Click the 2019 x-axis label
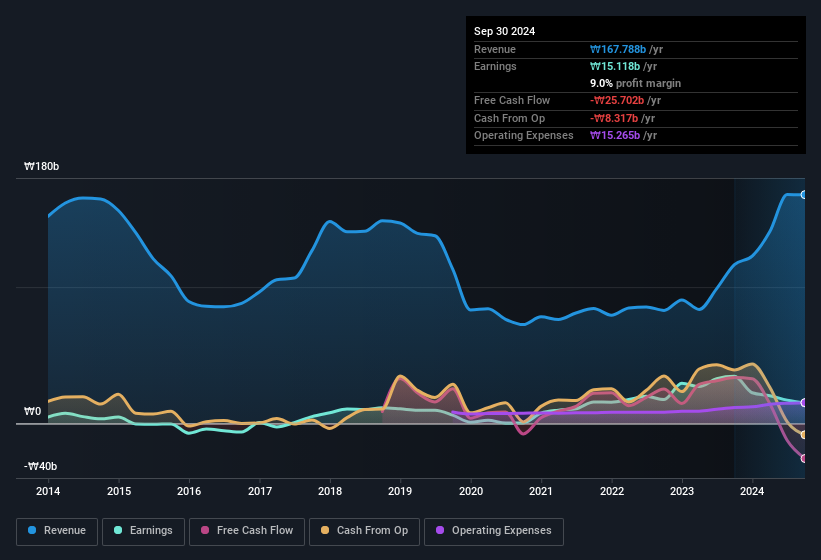The width and height of the screenshot is (821, 560). point(400,491)
